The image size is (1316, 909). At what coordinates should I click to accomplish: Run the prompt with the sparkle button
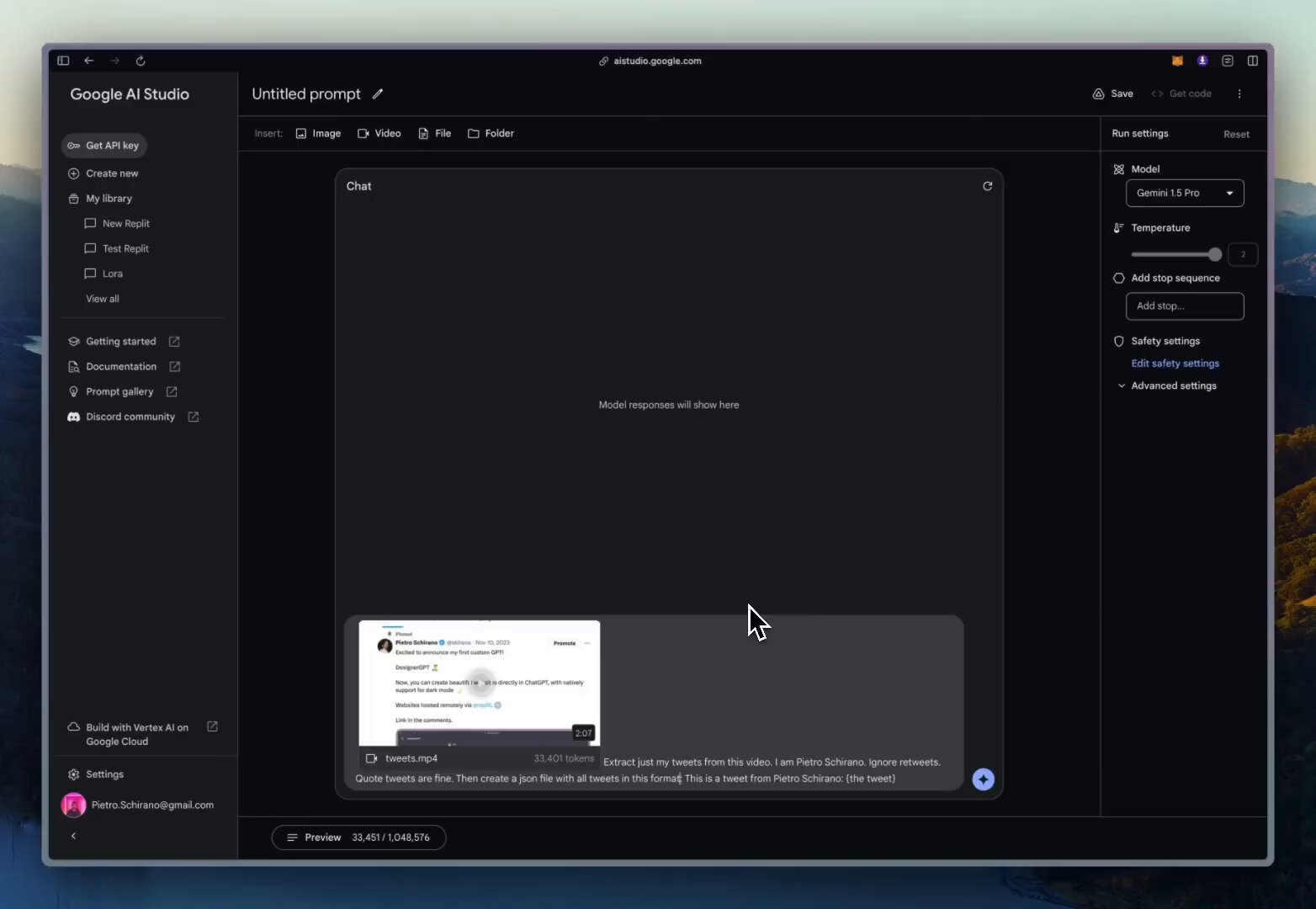click(x=983, y=779)
